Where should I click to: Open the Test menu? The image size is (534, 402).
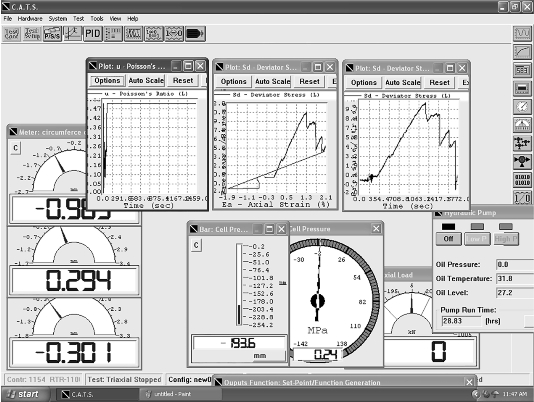[x=78, y=19]
